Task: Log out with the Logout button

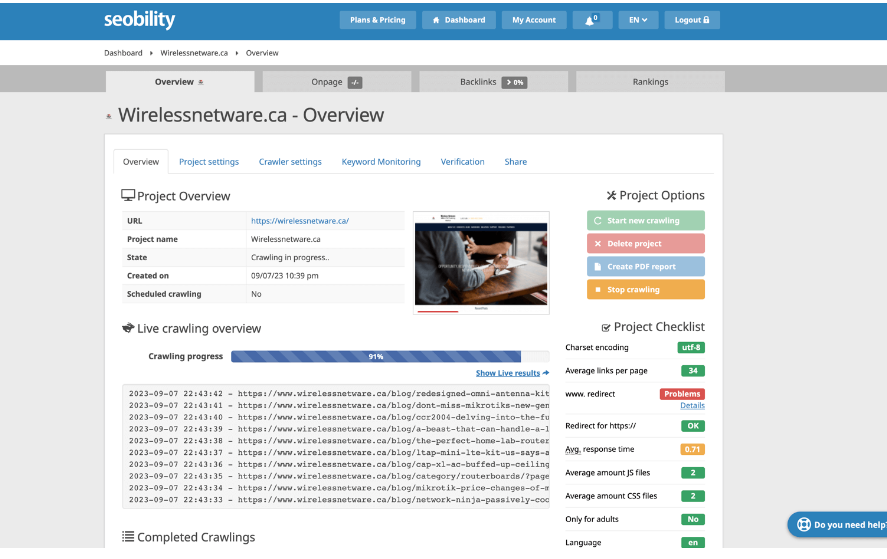Action: coord(692,20)
